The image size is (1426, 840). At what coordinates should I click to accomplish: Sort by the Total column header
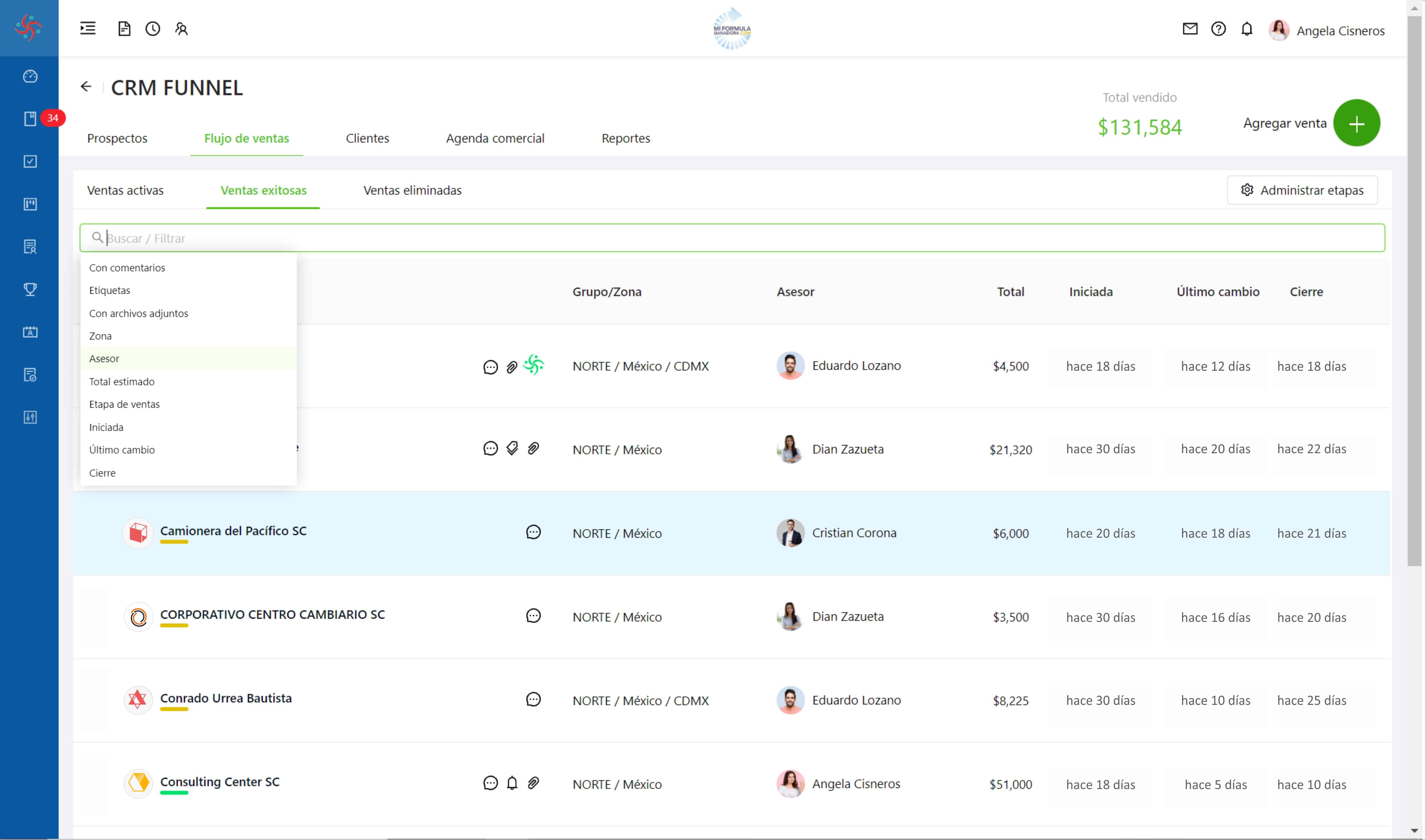coord(1011,291)
